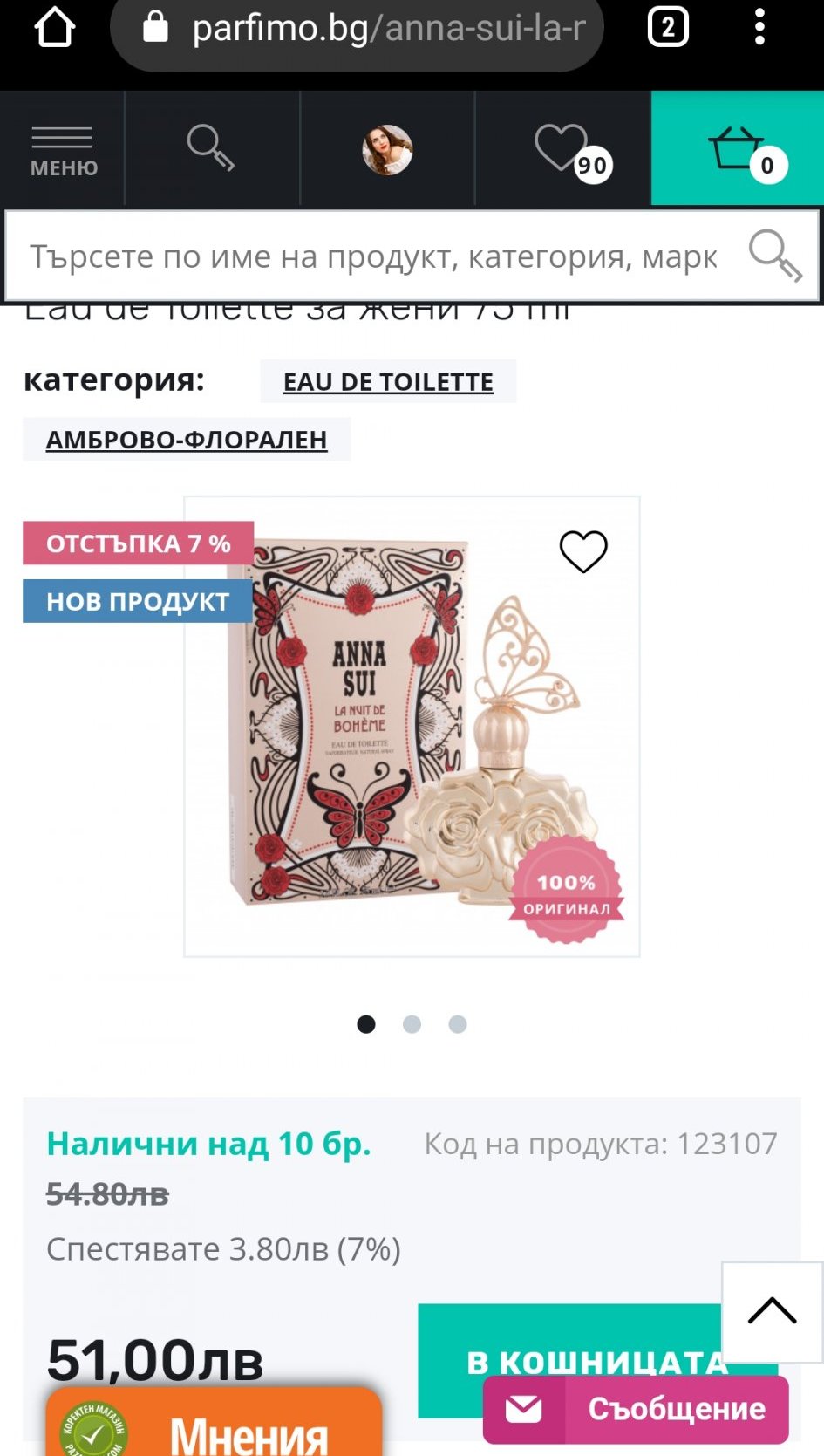The image size is (824, 1456).
Task: Open the МЕНЮ hamburger menu
Action: coord(63,150)
